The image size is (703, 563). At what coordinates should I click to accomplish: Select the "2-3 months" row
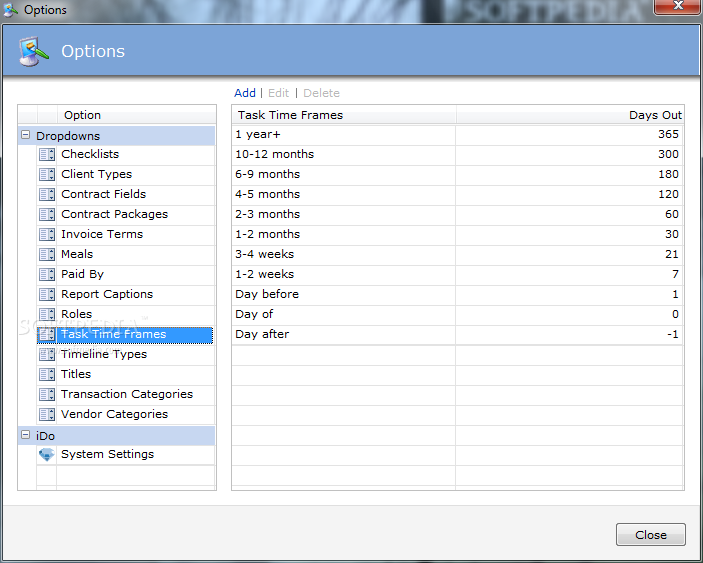pyautogui.click(x=458, y=214)
